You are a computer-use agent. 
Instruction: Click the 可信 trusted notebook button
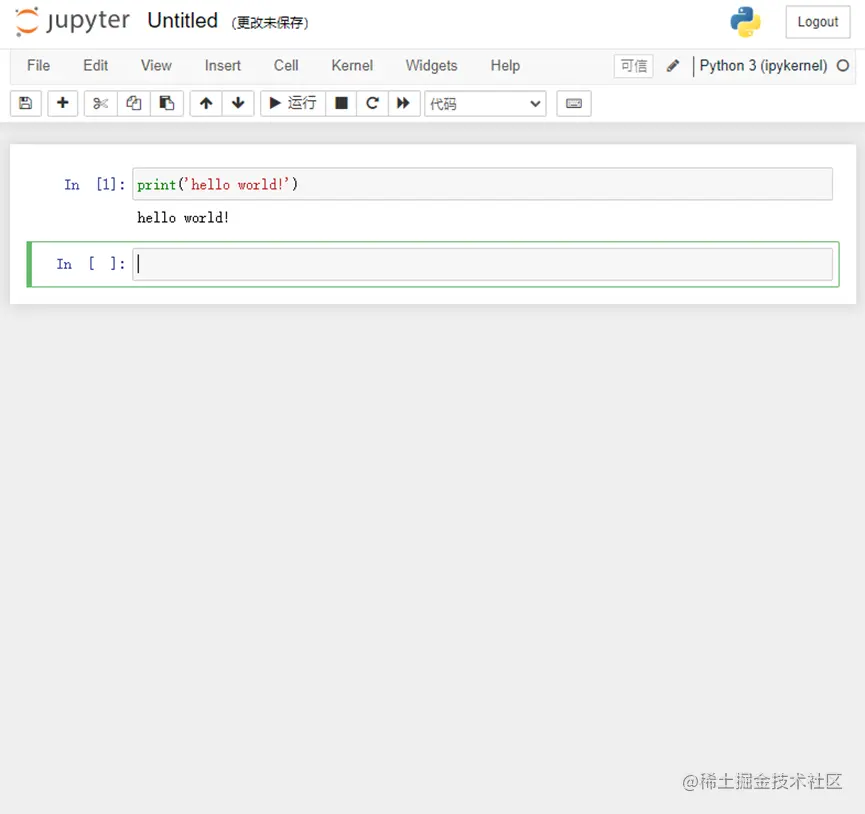(x=634, y=66)
